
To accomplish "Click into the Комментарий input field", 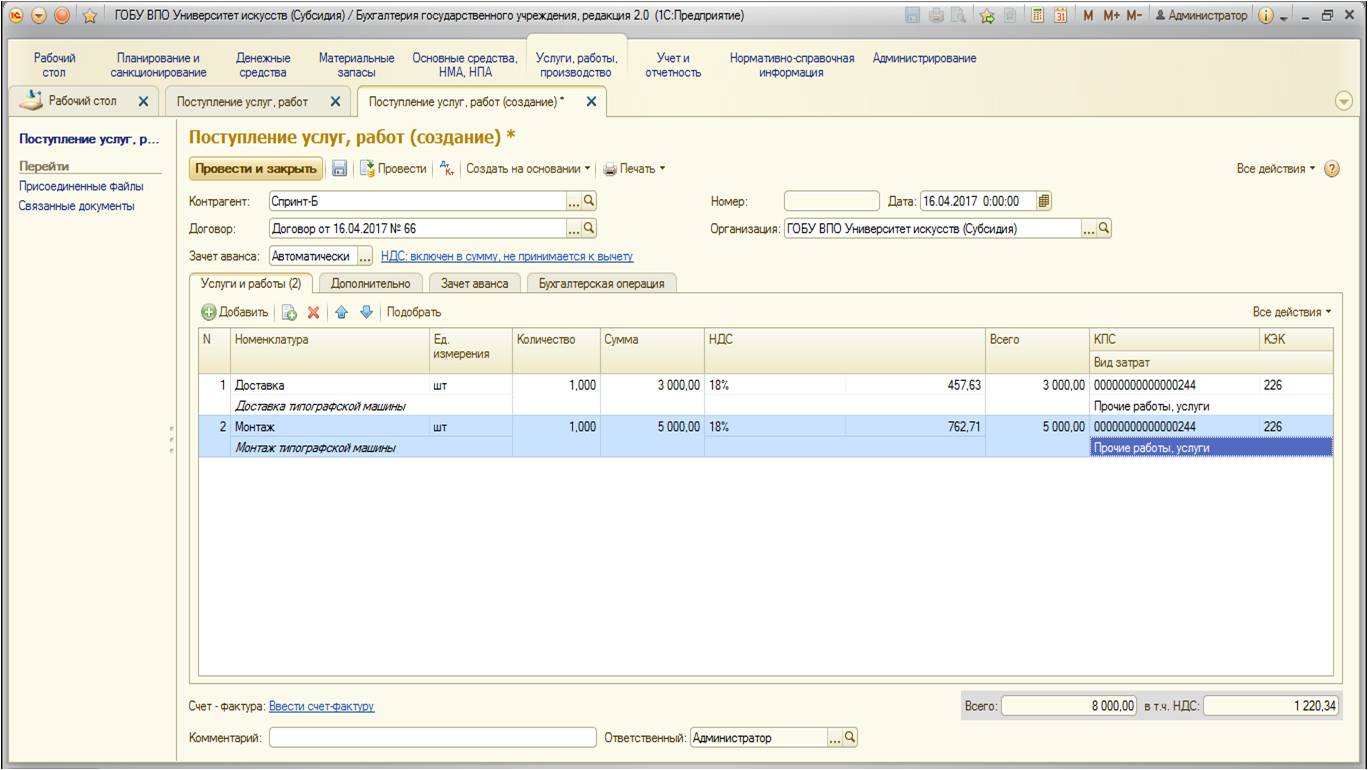I will point(432,738).
